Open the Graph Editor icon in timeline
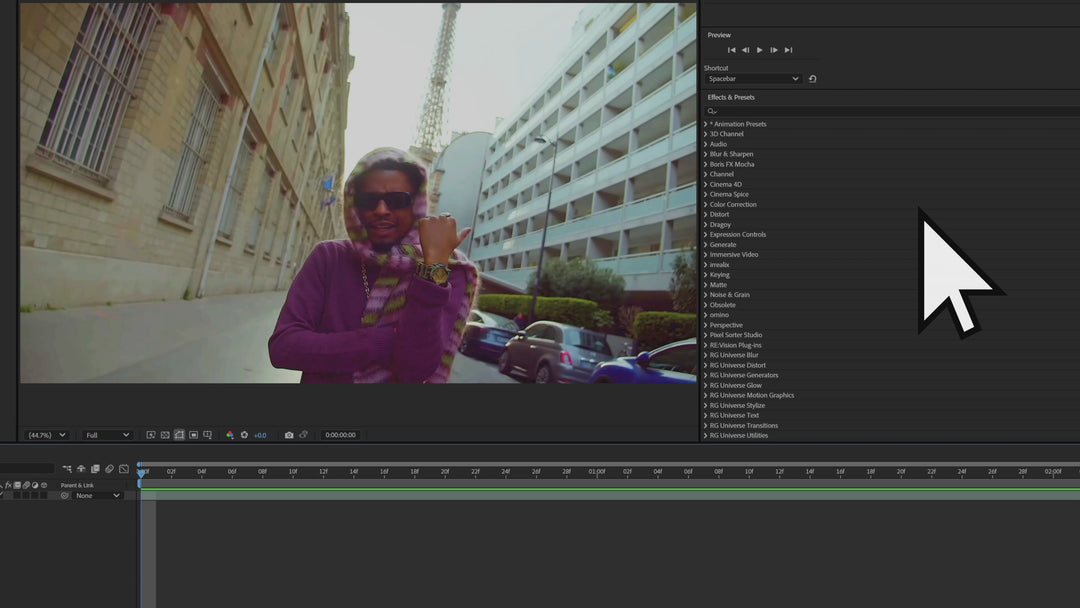This screenshot has width=1080, height=608. [x=124, y=469]
